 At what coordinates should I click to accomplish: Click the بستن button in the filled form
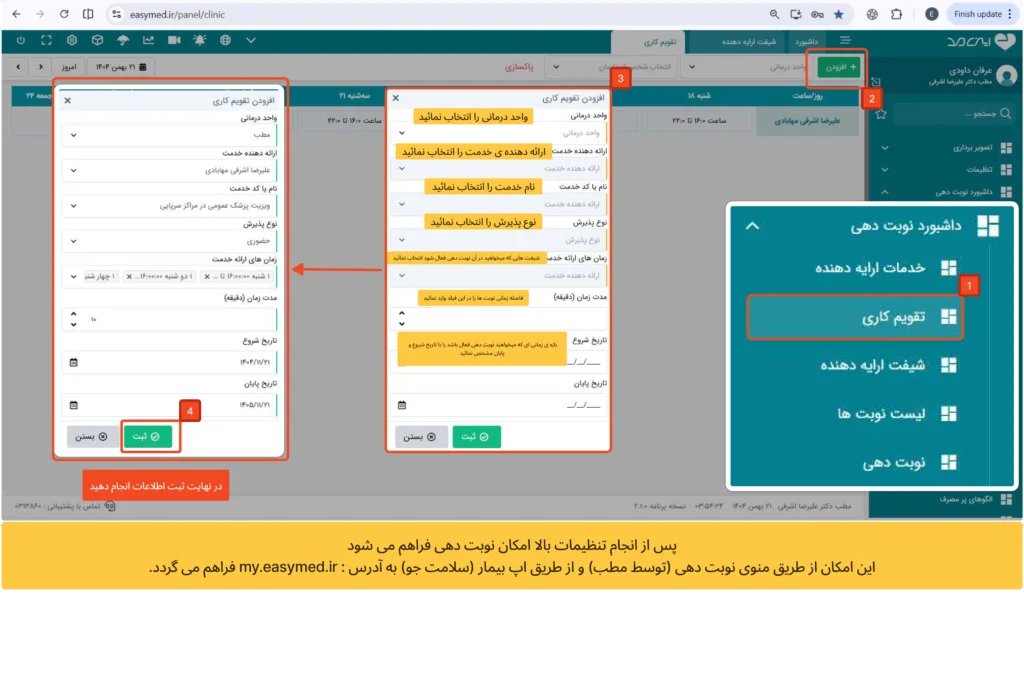[92, 436]
